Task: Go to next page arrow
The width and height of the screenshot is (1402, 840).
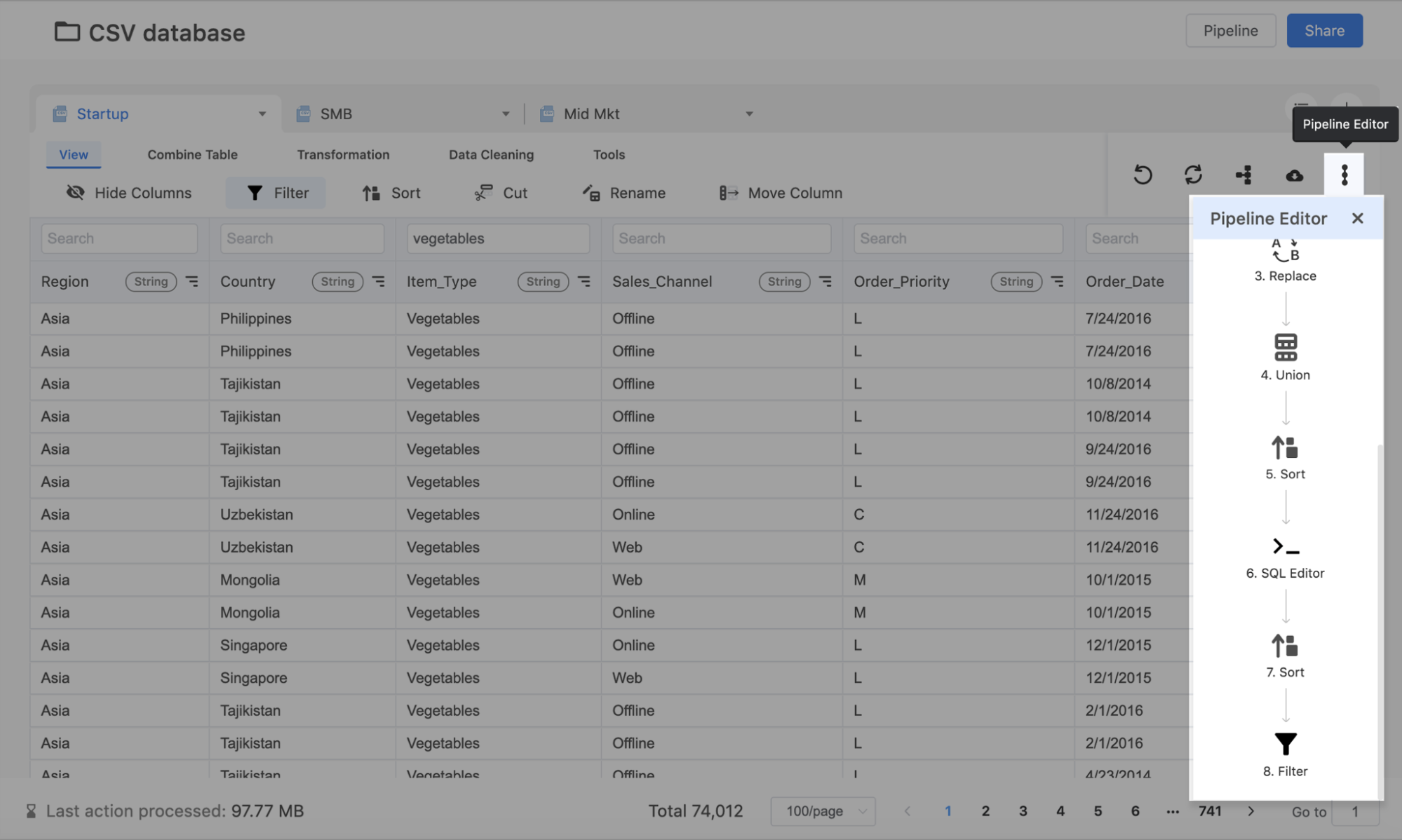Action: point(1251,811)
